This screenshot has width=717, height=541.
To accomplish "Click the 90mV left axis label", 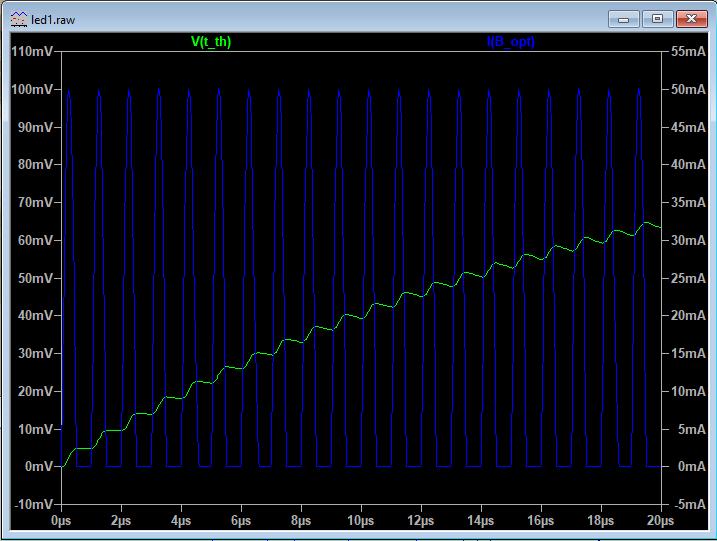I will (x=35, y=127).
